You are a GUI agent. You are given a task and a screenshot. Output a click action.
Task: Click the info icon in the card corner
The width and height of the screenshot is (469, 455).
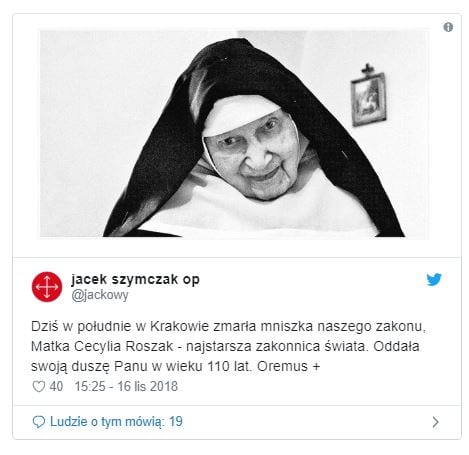click(448, 27)
